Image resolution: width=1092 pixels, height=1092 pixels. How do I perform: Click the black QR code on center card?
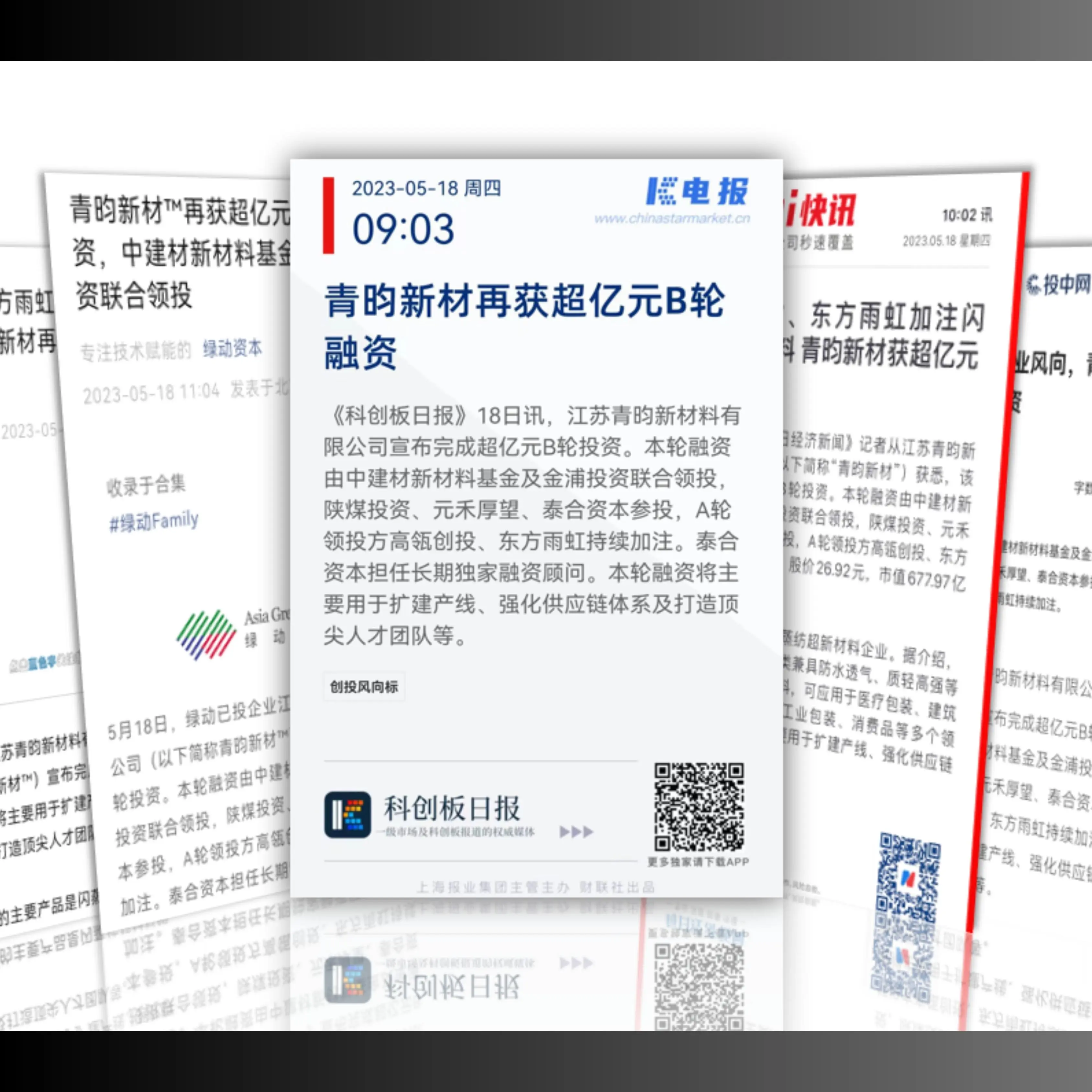(x=699, y=807)
